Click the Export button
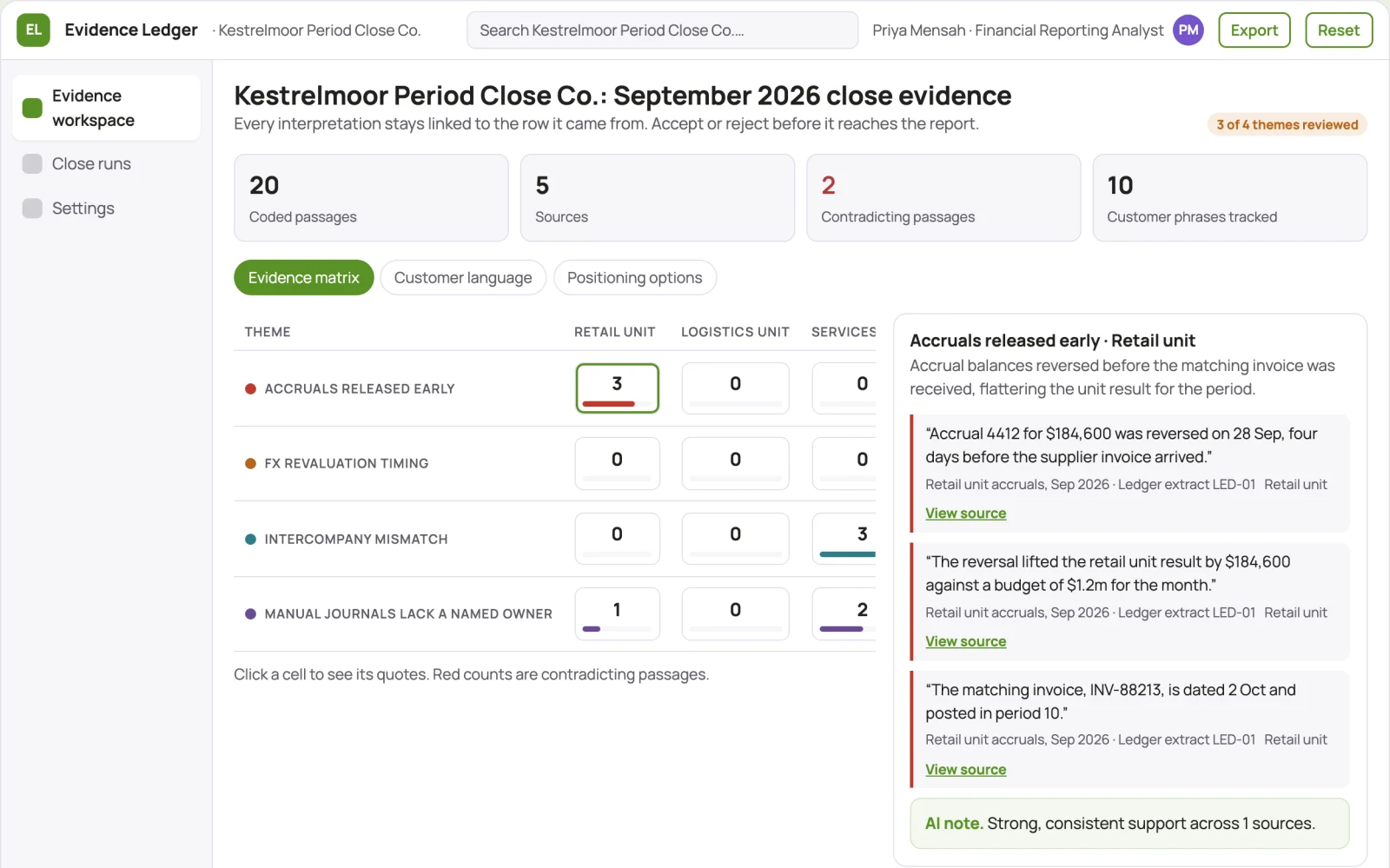 (1254, 30)
